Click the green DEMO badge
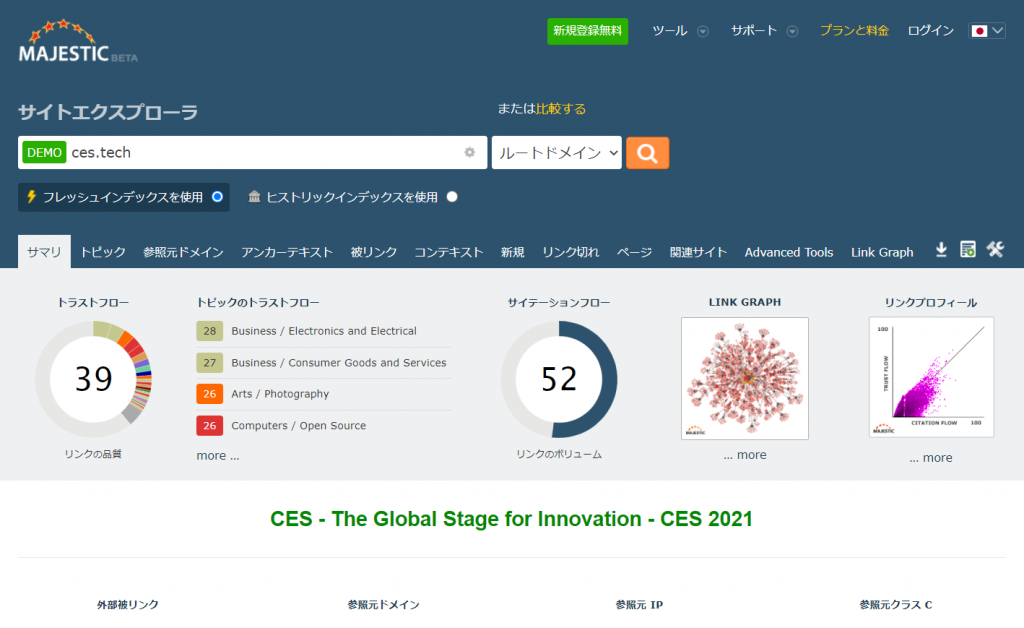The height and width of the screenshot is (628, 1024). coord(44,152)
